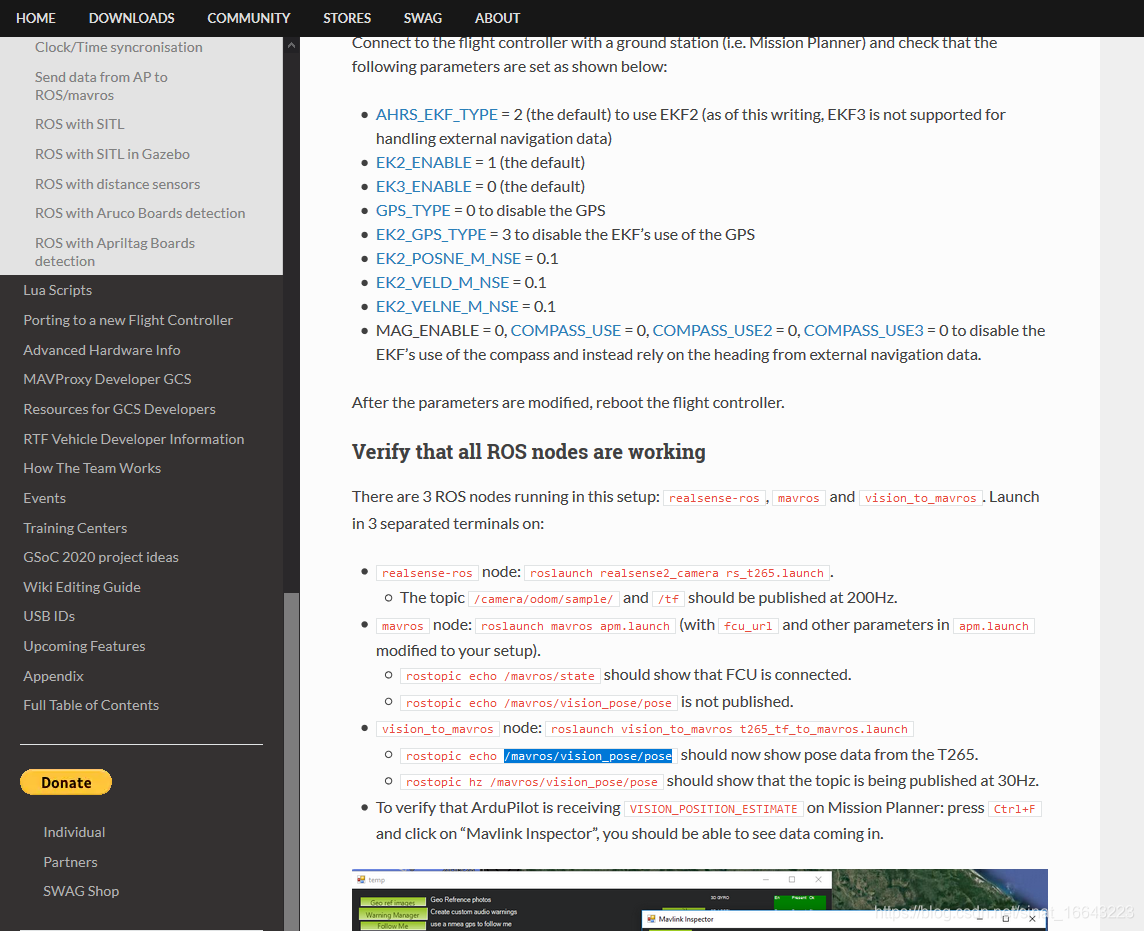
Task: Select the ROS with SITL sidebar entry
Action: 80,125
